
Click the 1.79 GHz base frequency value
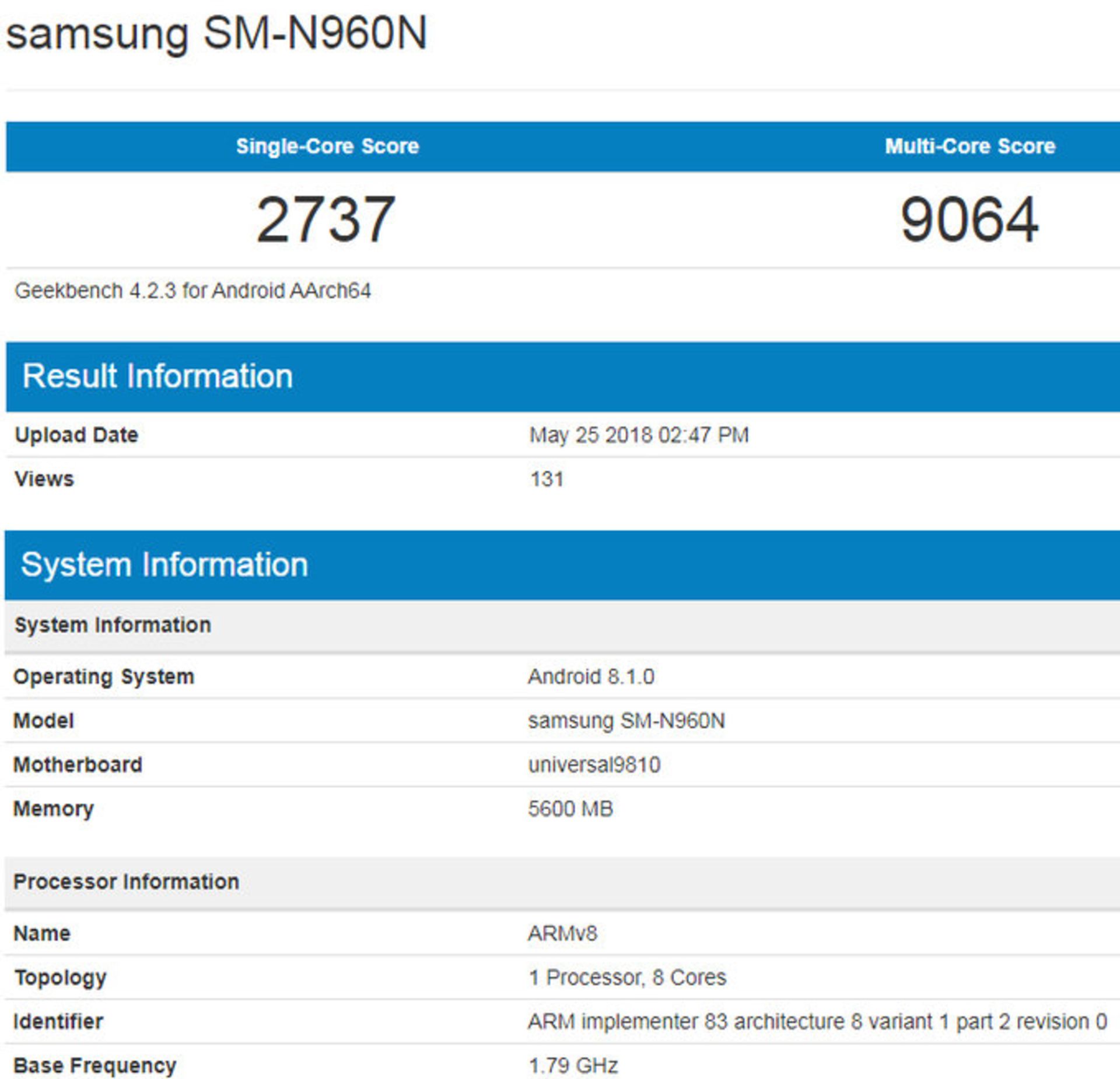tap(573, 1066)
